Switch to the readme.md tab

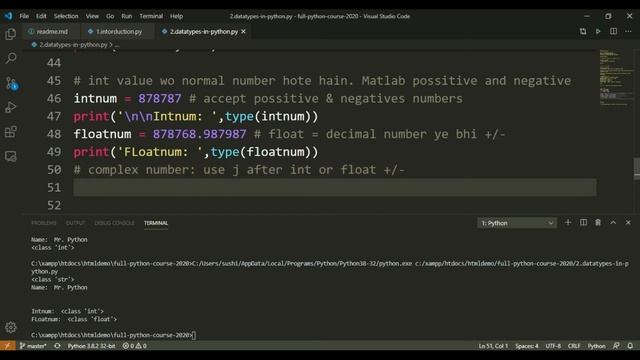coord(51,31)
